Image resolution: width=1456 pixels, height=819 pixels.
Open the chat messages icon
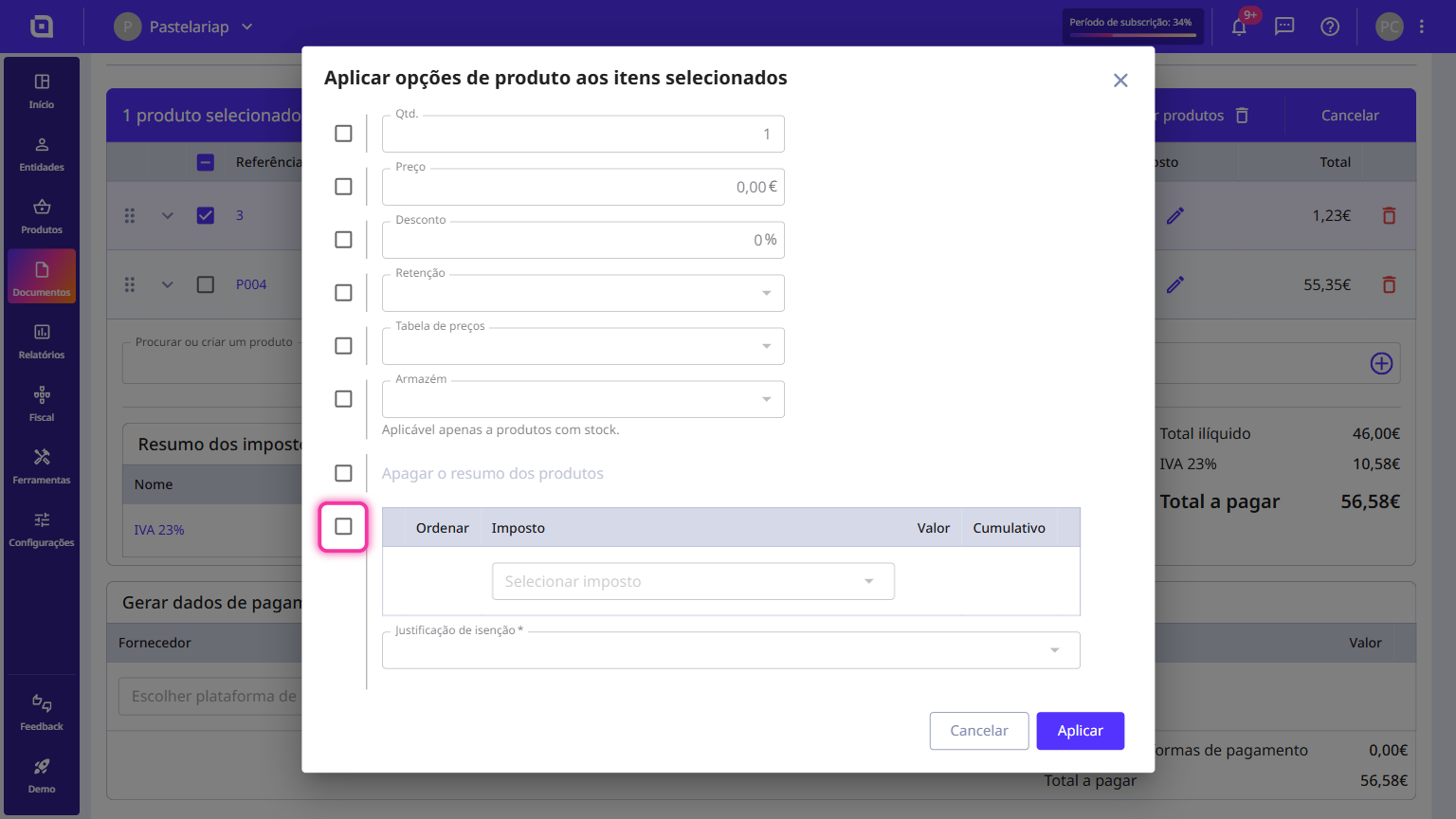tap(1284, 27)
